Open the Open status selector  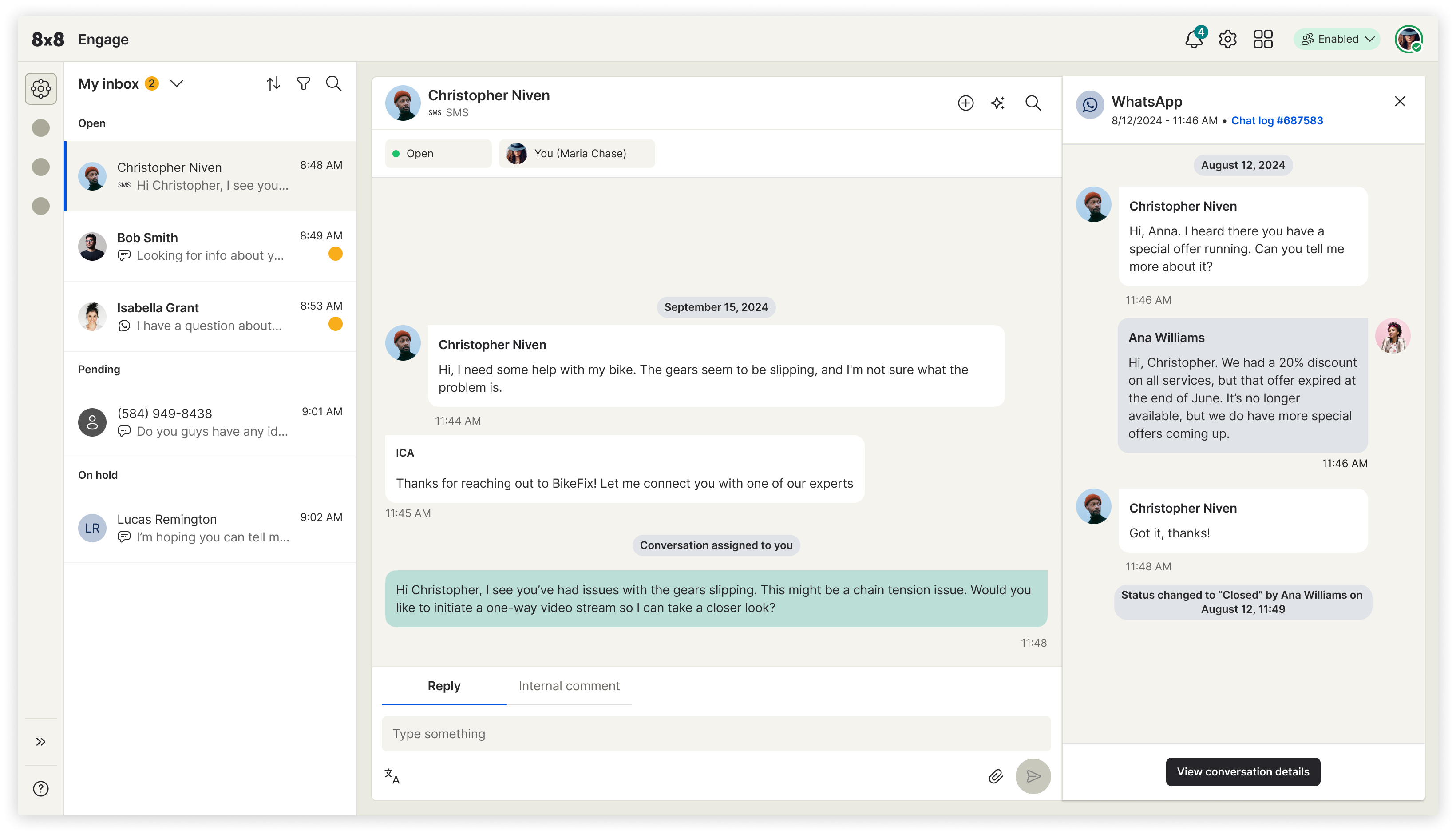(438, 154)
